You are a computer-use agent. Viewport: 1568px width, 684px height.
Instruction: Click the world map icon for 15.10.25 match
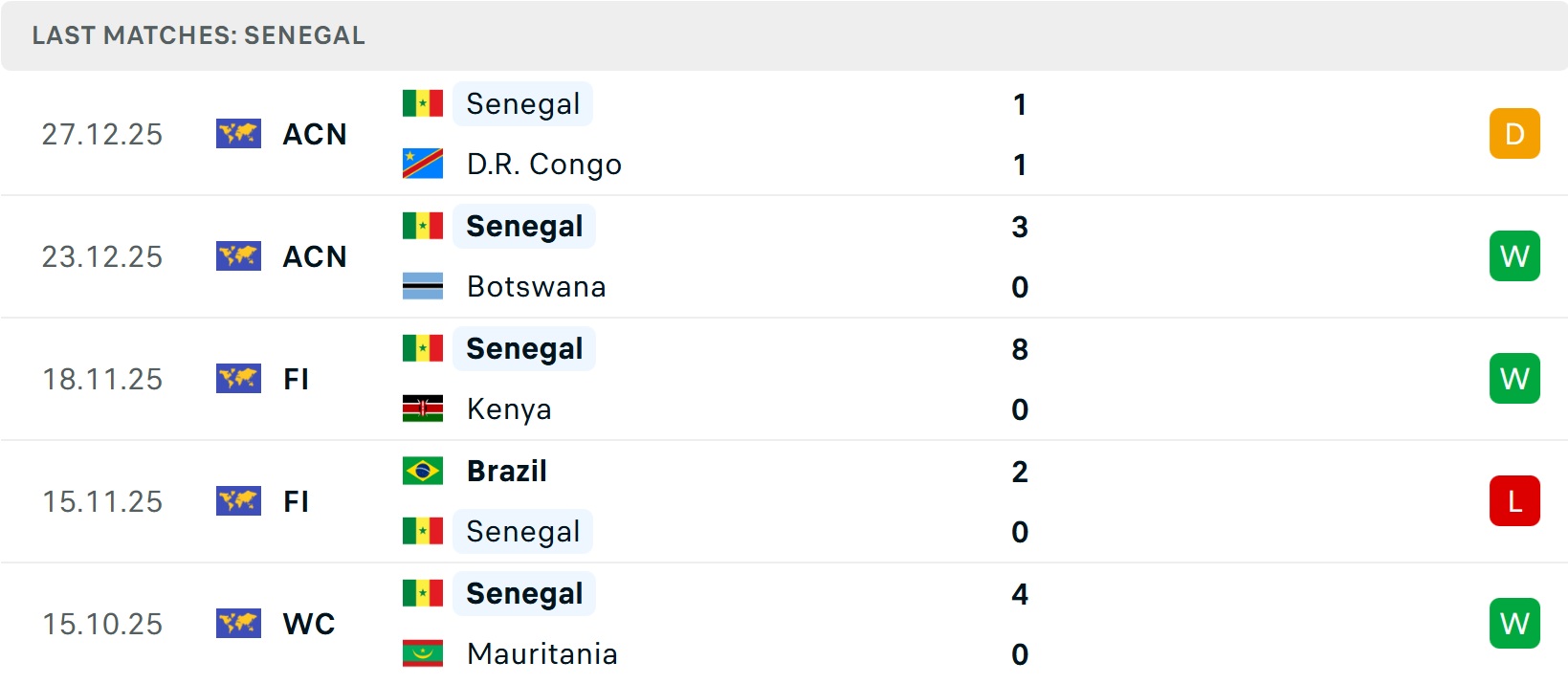[238, 624]
